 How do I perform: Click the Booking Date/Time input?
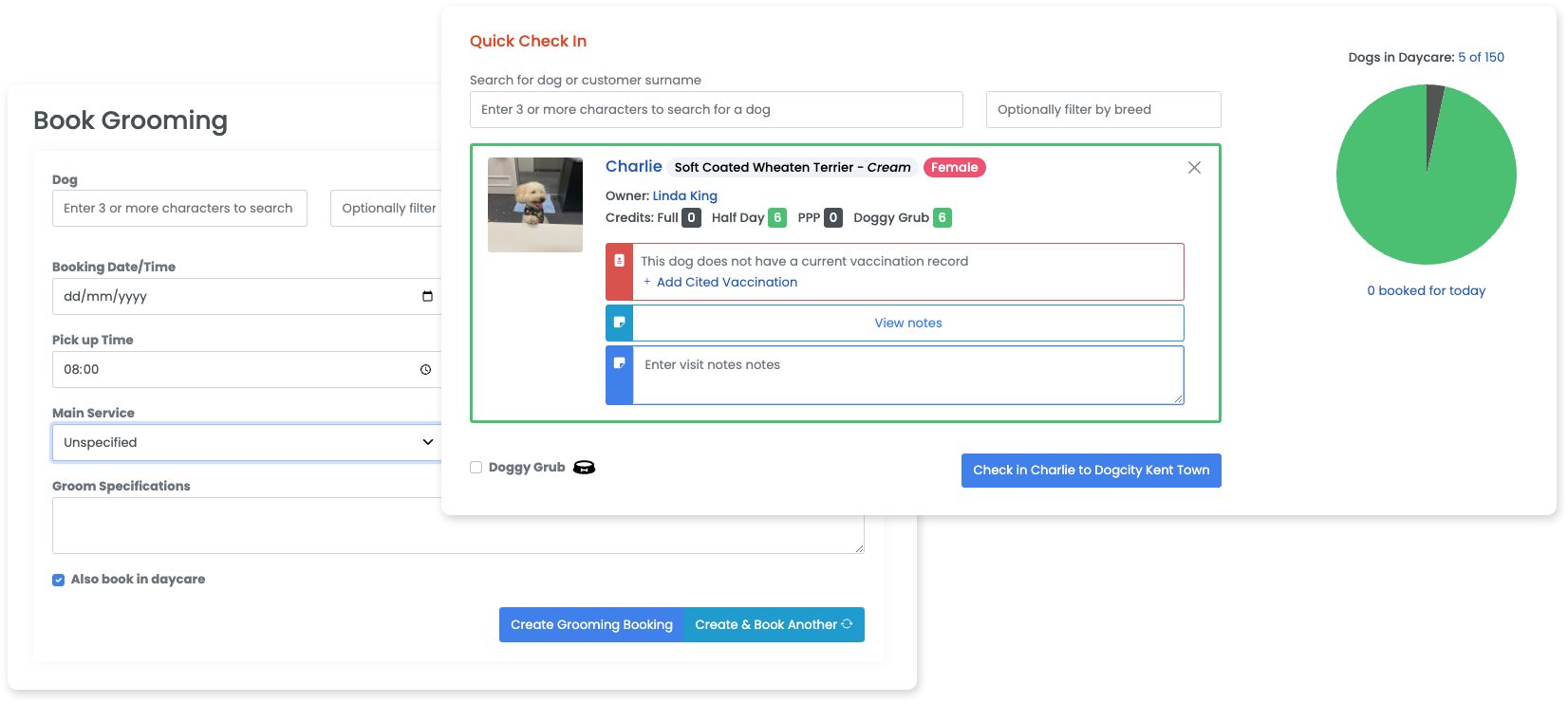pyautogui.click(x=247, y=296)
